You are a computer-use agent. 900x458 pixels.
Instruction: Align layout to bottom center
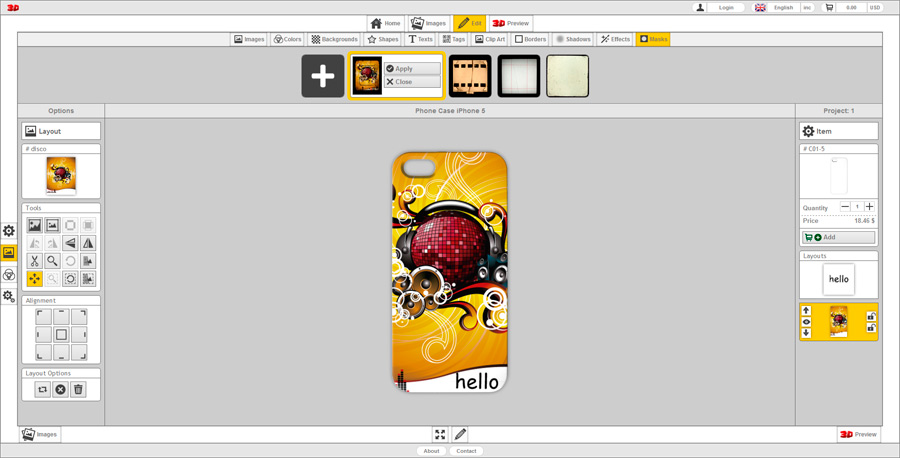pyautogui.click(x=61, y=352)
